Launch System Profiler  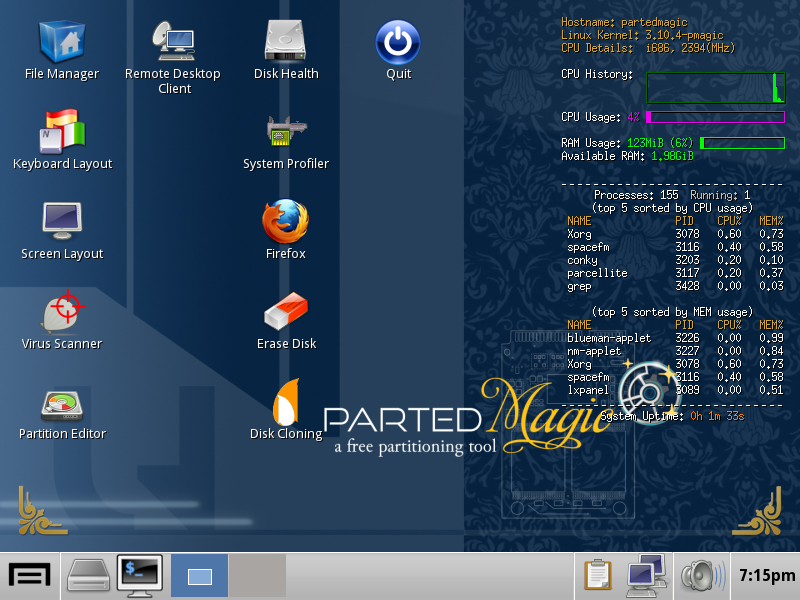coord(286,131)
